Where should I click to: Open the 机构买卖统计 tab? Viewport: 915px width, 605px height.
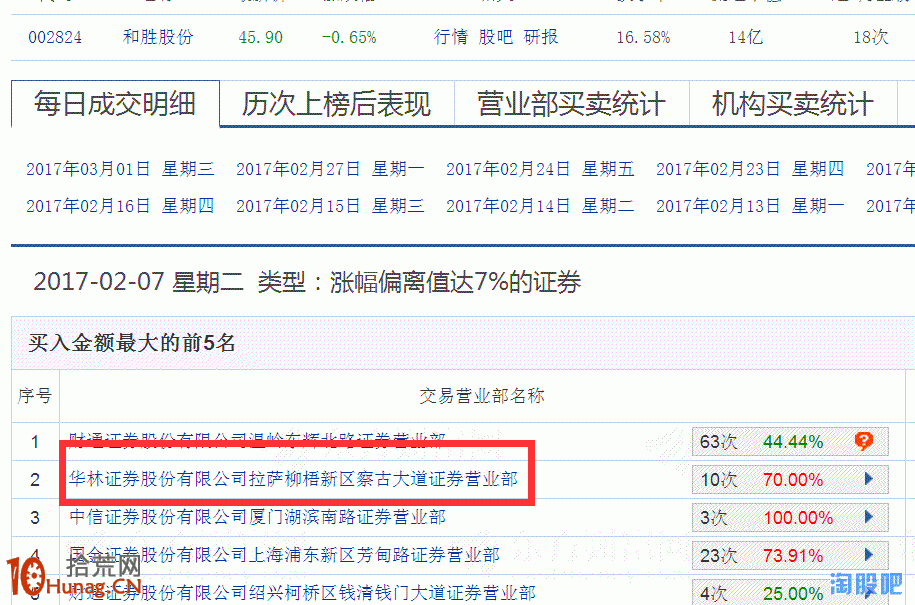[x=793, y=104]
